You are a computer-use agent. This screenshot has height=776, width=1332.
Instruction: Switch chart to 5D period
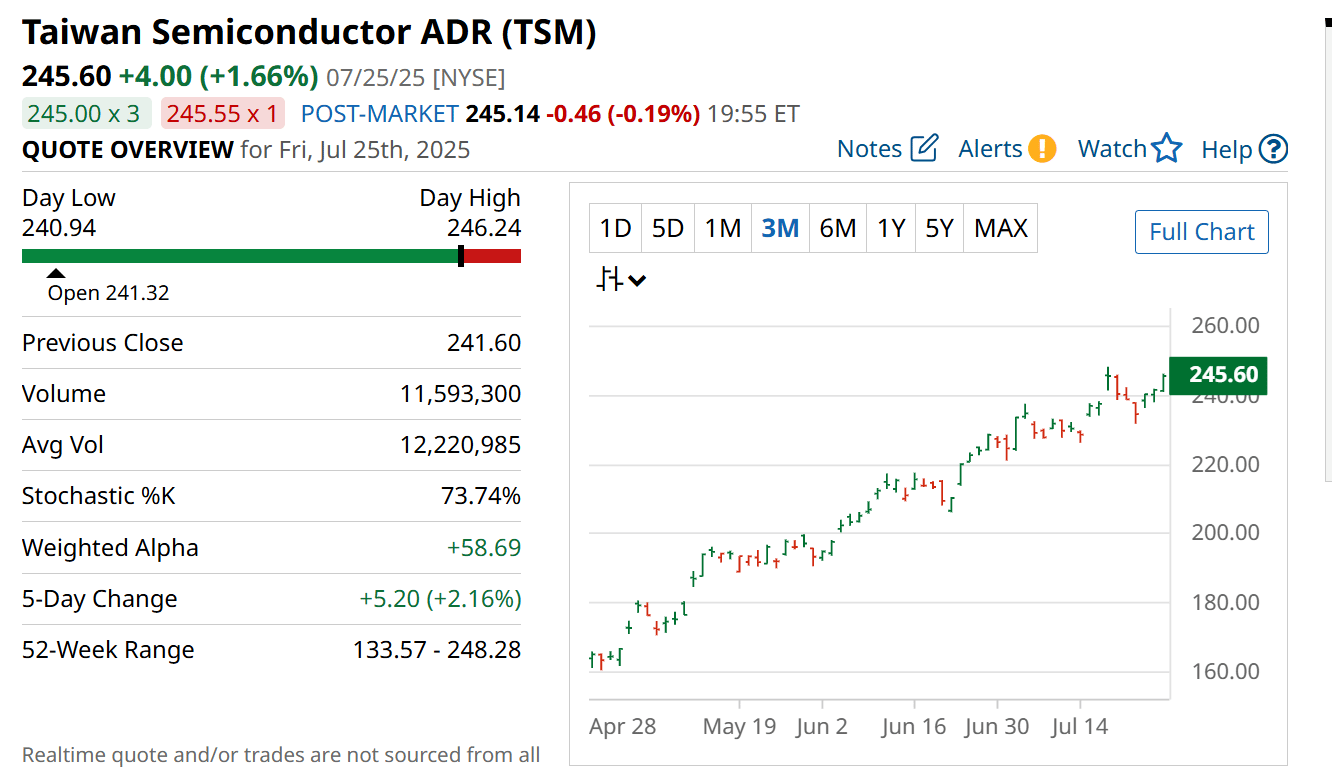pyautogui.click(x=668, y=229)
